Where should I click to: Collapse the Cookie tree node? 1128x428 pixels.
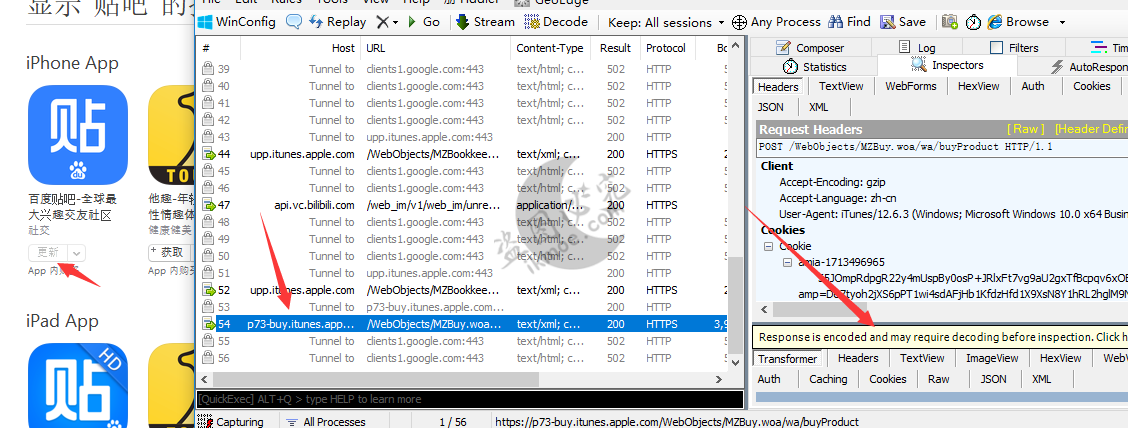coord(770,246)
